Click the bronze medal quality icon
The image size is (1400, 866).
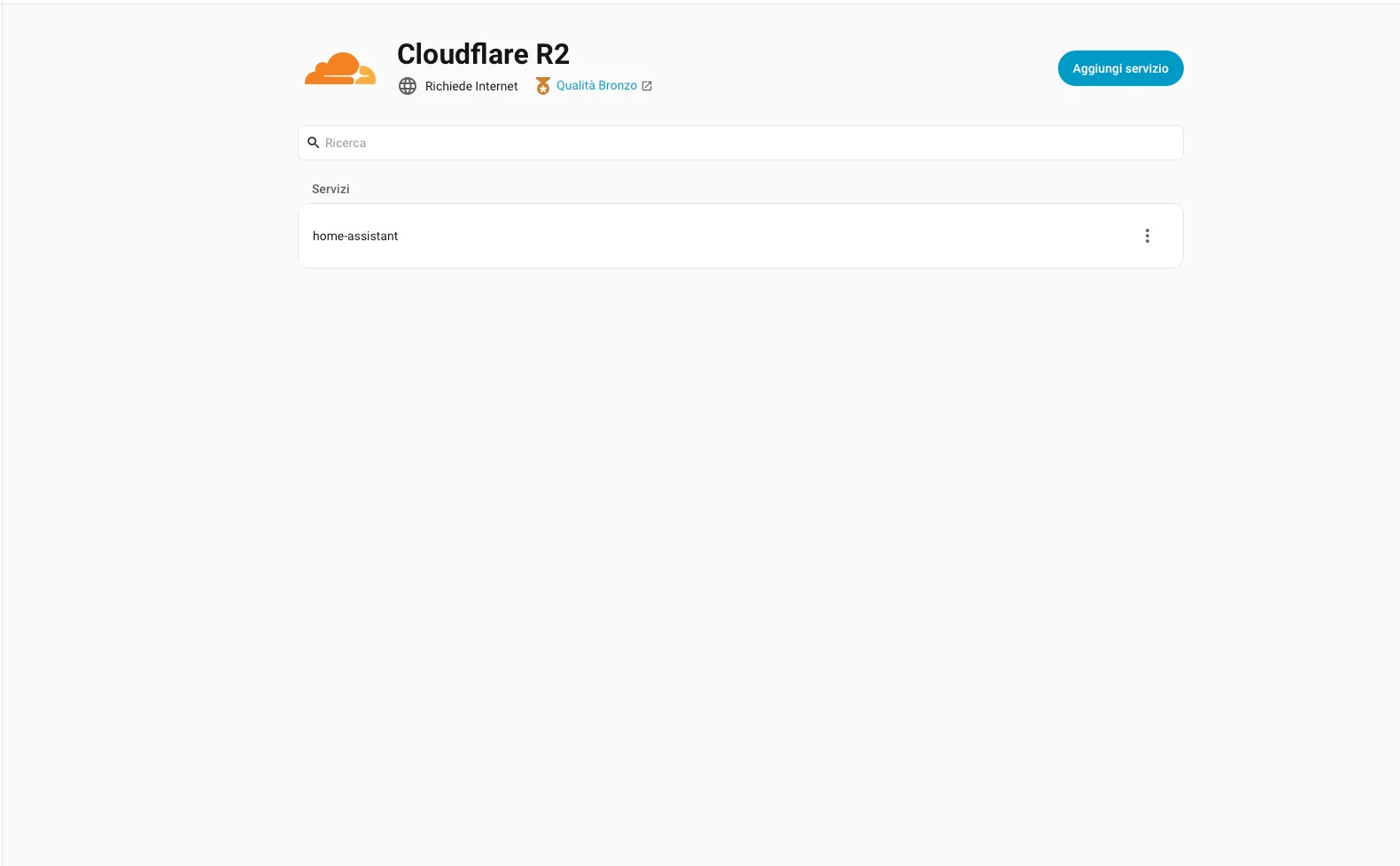point(543,86)
